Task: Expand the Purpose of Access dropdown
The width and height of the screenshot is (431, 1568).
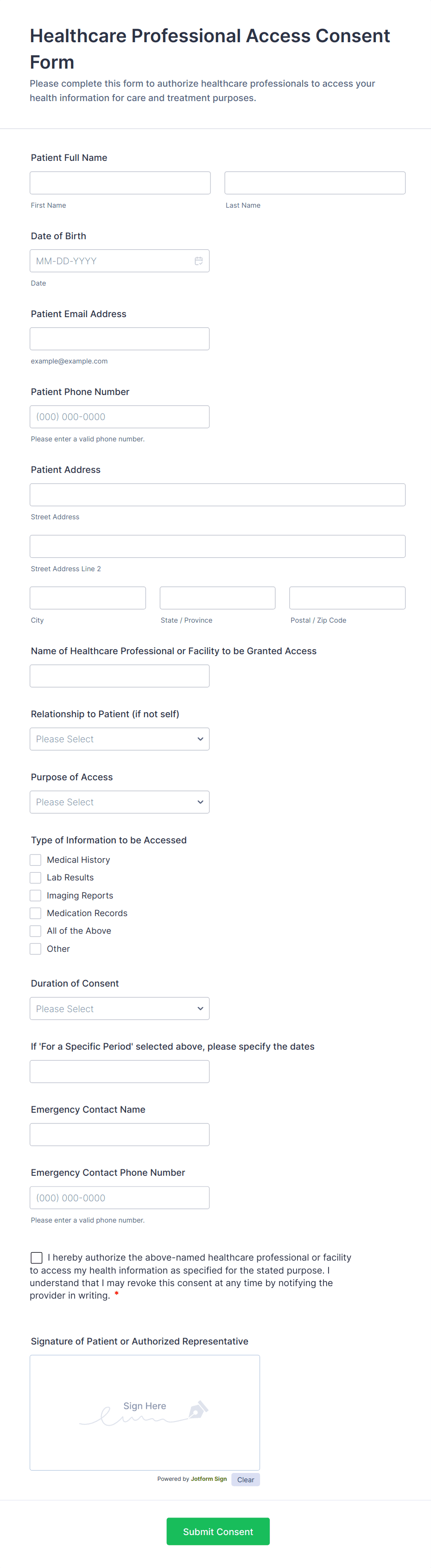Action: 119,802
